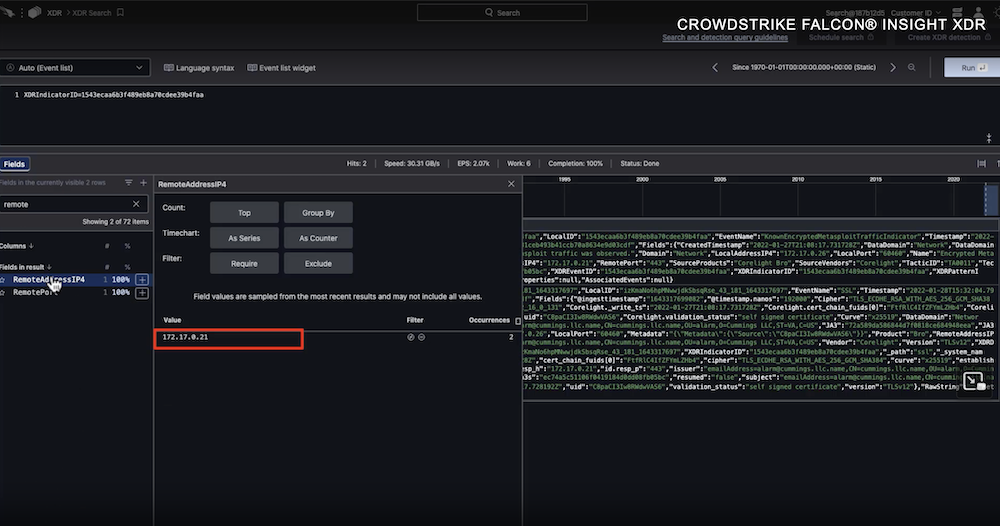Open the Auto (Event list) dropdown

tap(76, 68)
